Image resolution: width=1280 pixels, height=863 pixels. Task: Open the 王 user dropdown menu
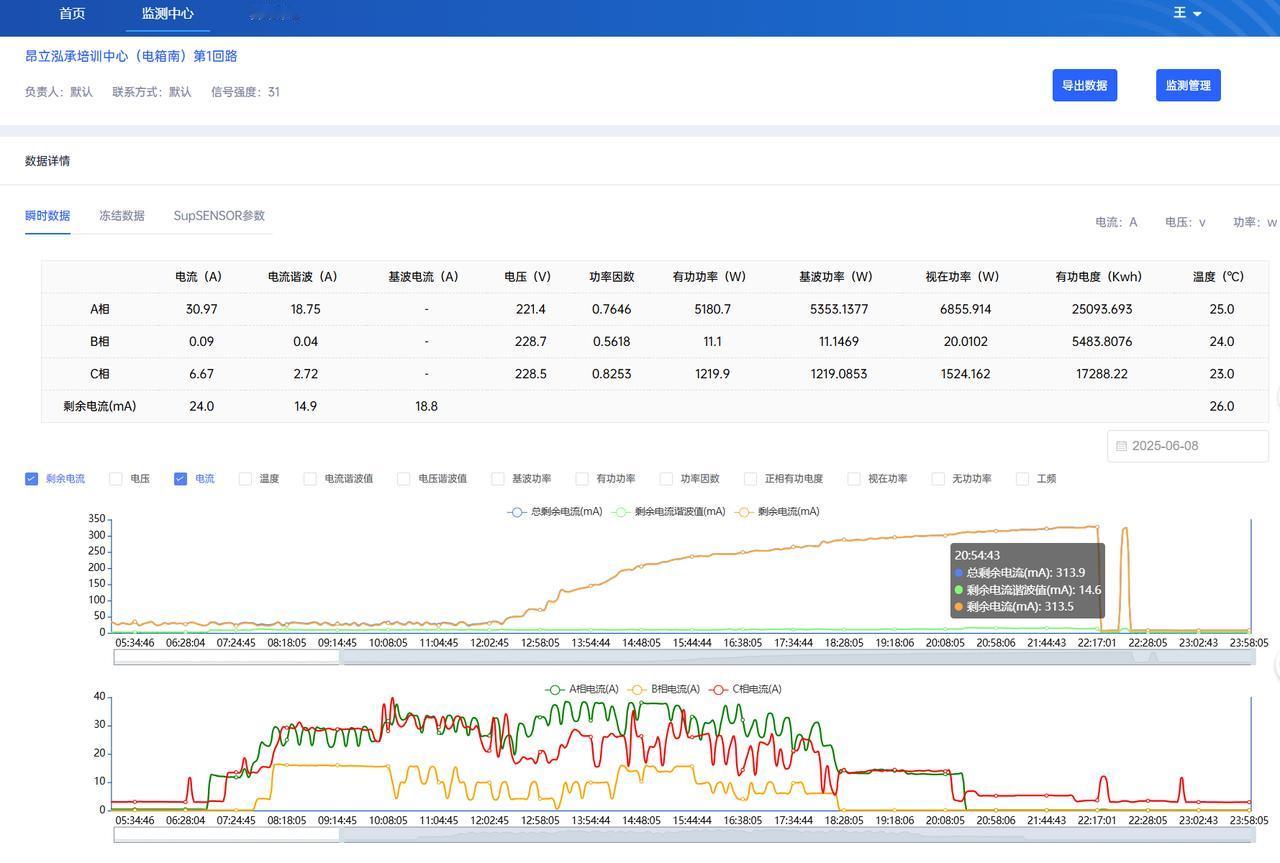[1186, 13]
